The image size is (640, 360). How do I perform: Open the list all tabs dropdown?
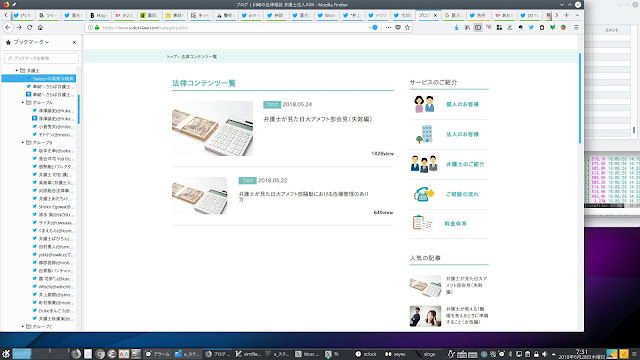pos(577,15)
